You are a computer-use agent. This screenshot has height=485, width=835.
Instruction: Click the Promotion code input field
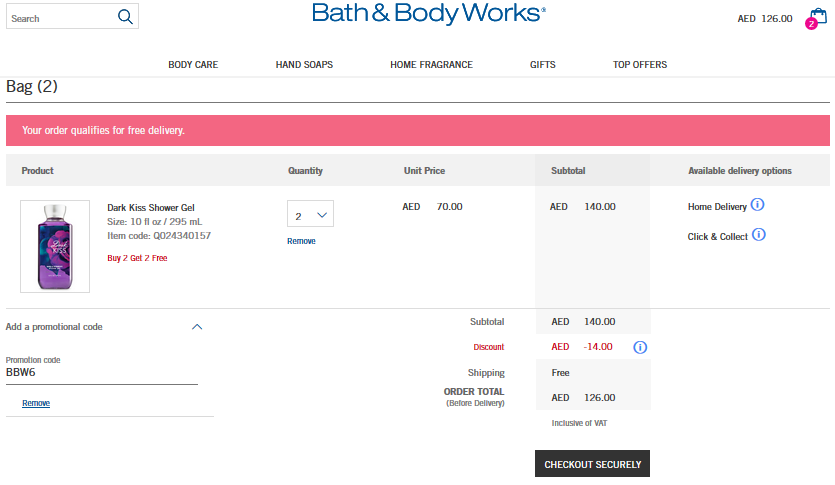[x=100, y=372]
